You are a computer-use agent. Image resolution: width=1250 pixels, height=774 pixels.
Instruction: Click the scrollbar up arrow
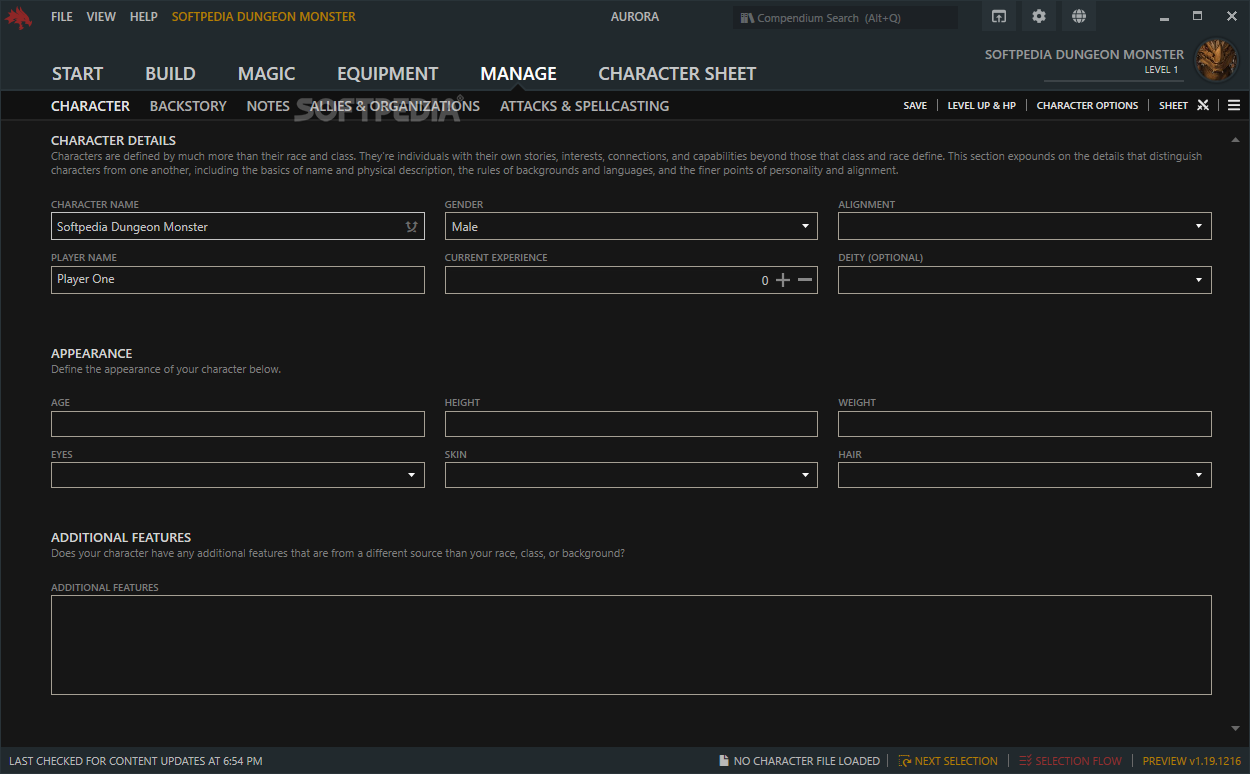pos(1236,140)
